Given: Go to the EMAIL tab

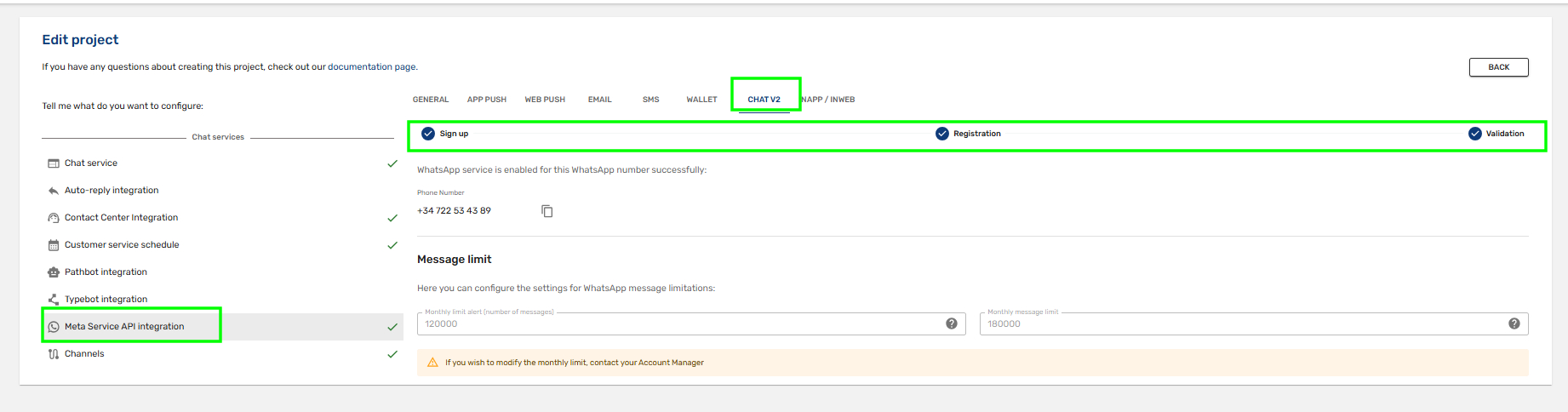Looking at the screenshot, I should click(x=600, y=100).
